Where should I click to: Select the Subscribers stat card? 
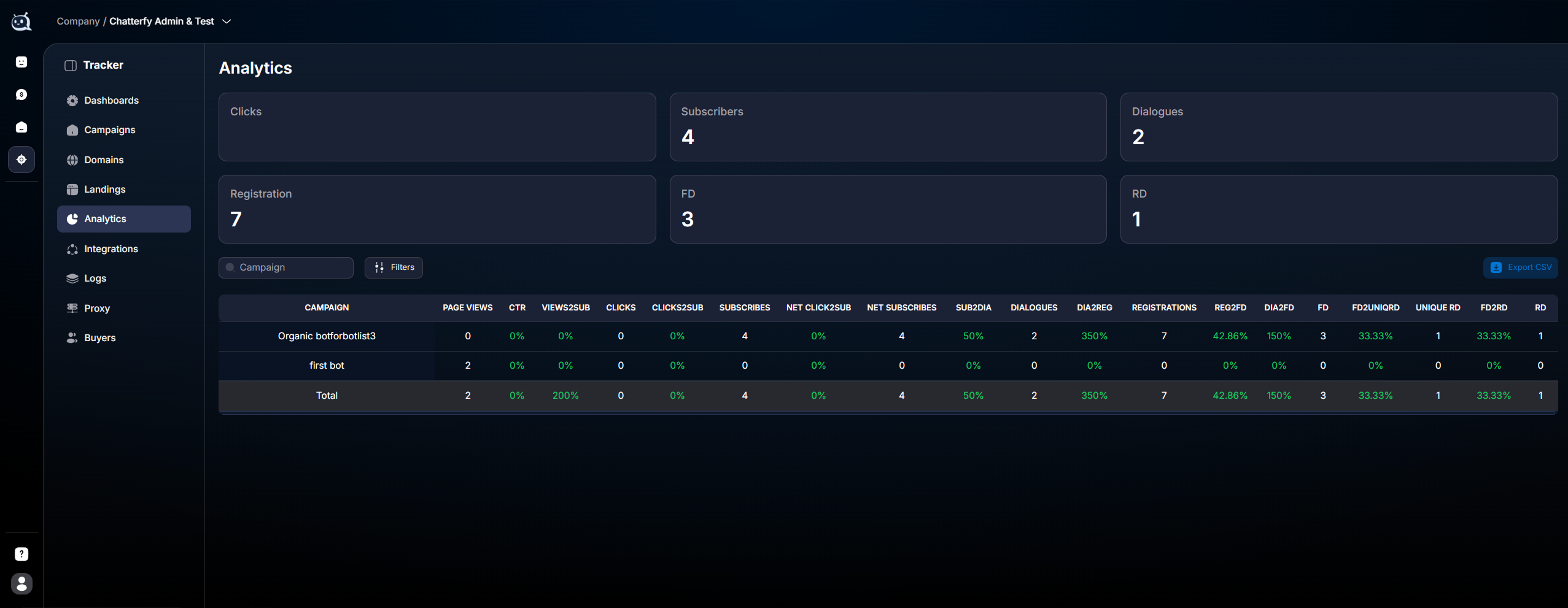click(888, 127)
